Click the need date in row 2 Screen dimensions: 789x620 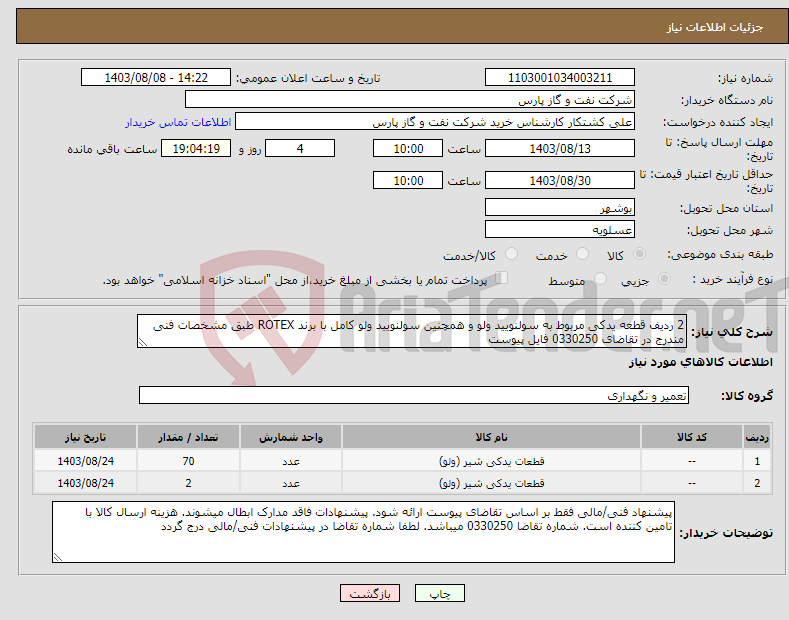tap(86, 483)
